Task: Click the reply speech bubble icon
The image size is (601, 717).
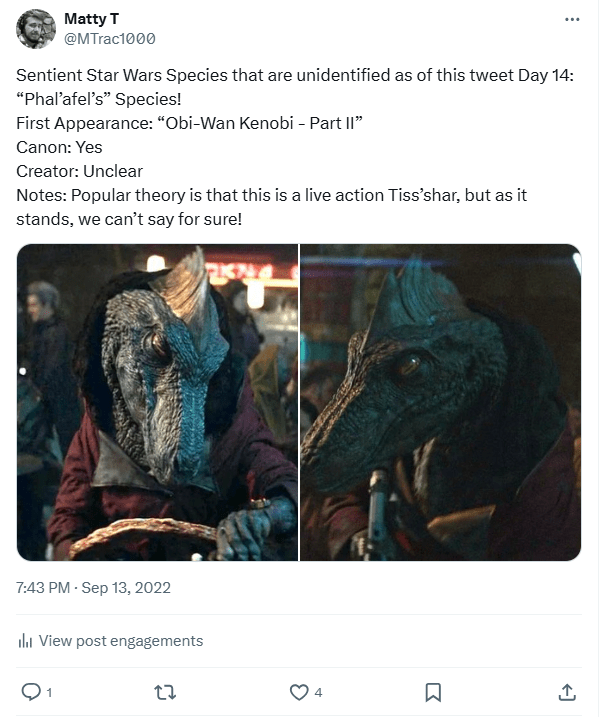Action: pos(30,691)
